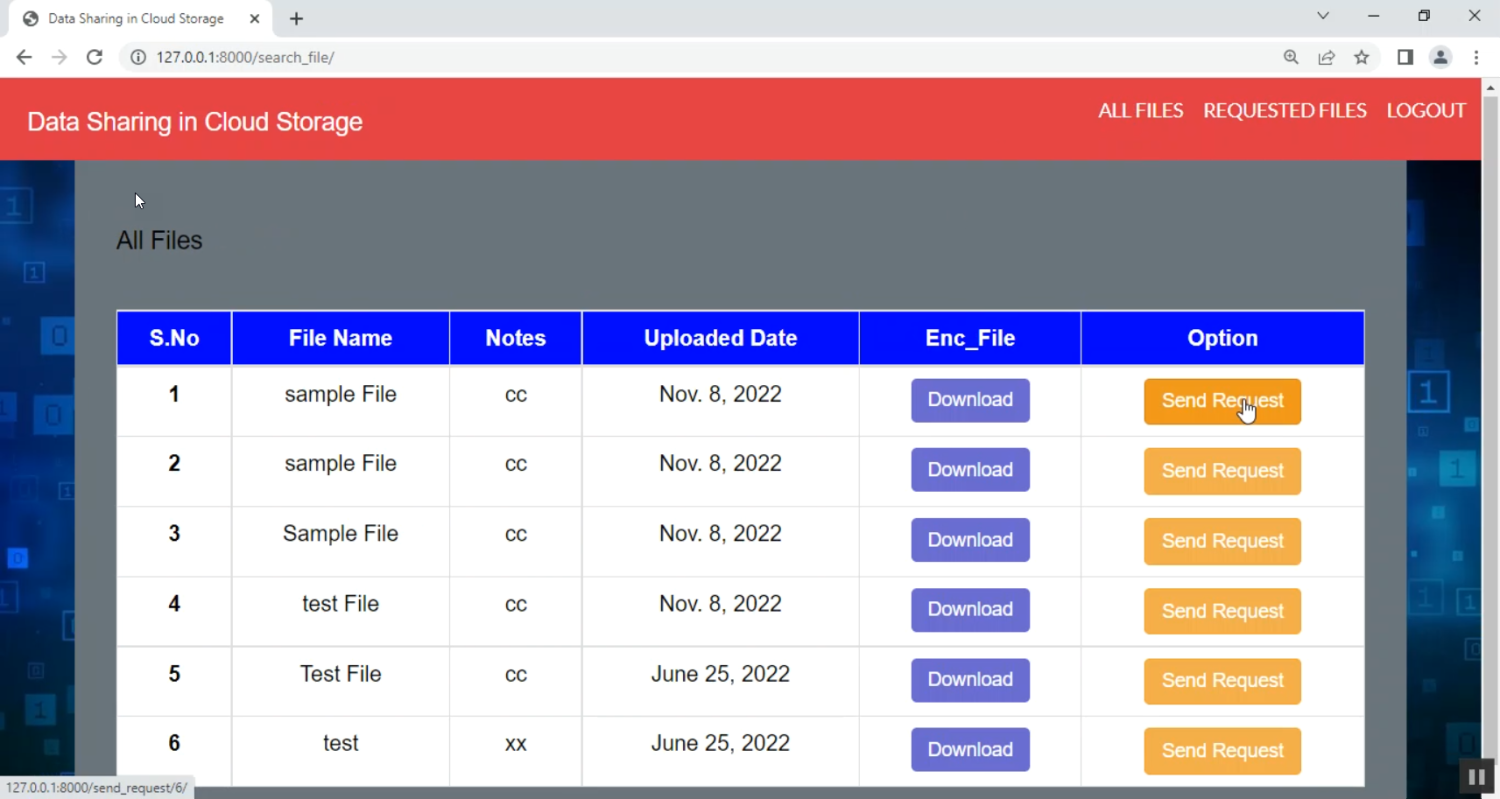This screenshot has width=1500, height=799.
Task: Click the cc note in row 1
Action: [x=515, y=395]
